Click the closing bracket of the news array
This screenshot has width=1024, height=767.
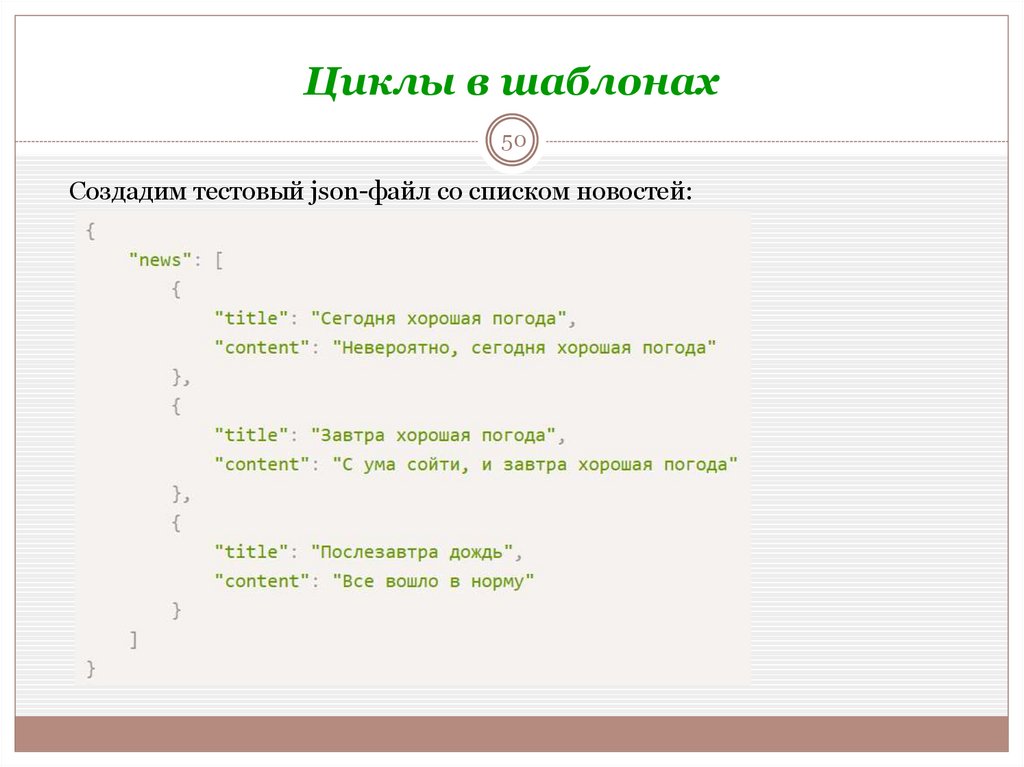coord(133,638)
